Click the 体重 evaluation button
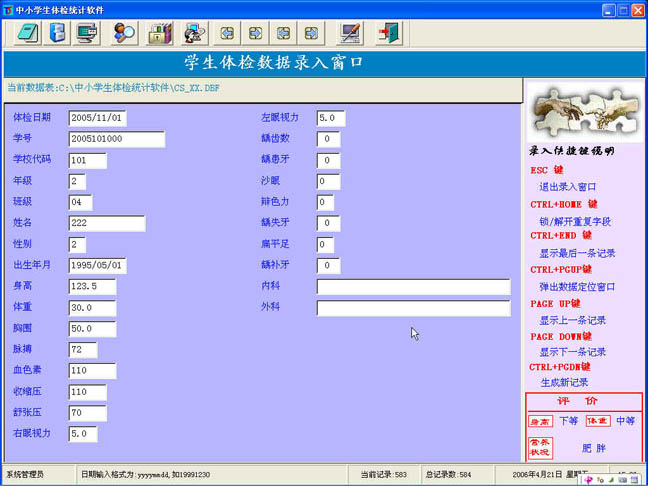The height and width of the screenshot is (486, 648). click(x=597, y=421)
